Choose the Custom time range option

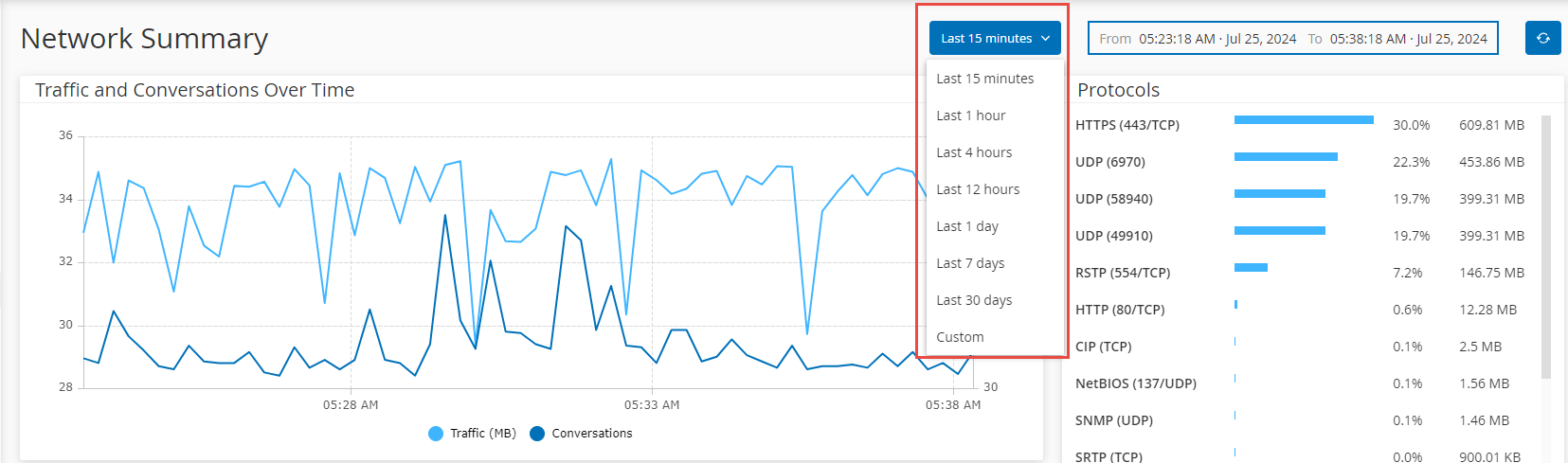(x=959, y=337)
